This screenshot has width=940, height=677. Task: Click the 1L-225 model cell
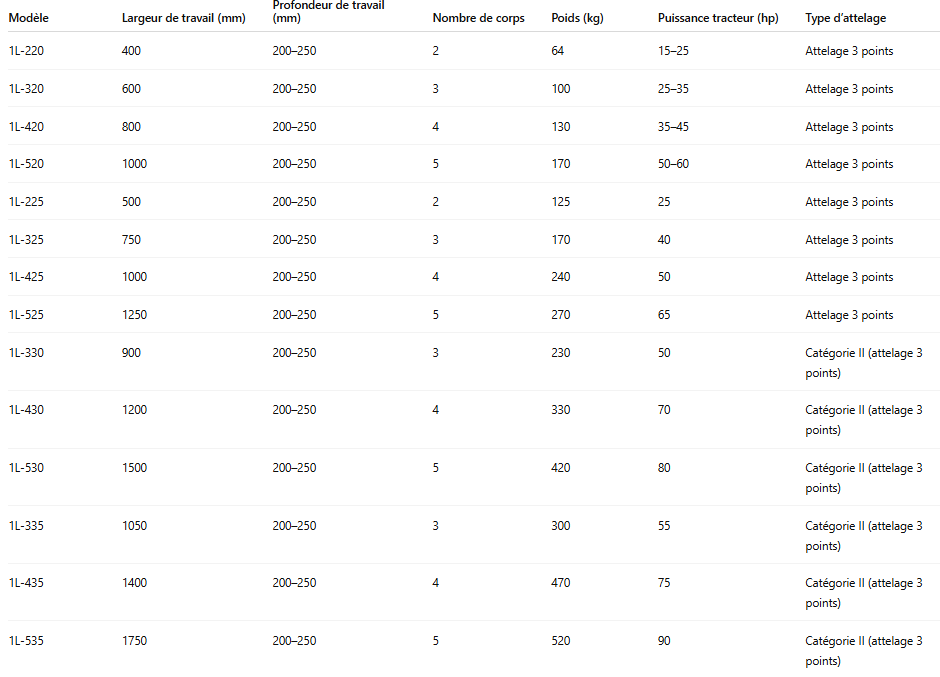[x=26, y=201]
